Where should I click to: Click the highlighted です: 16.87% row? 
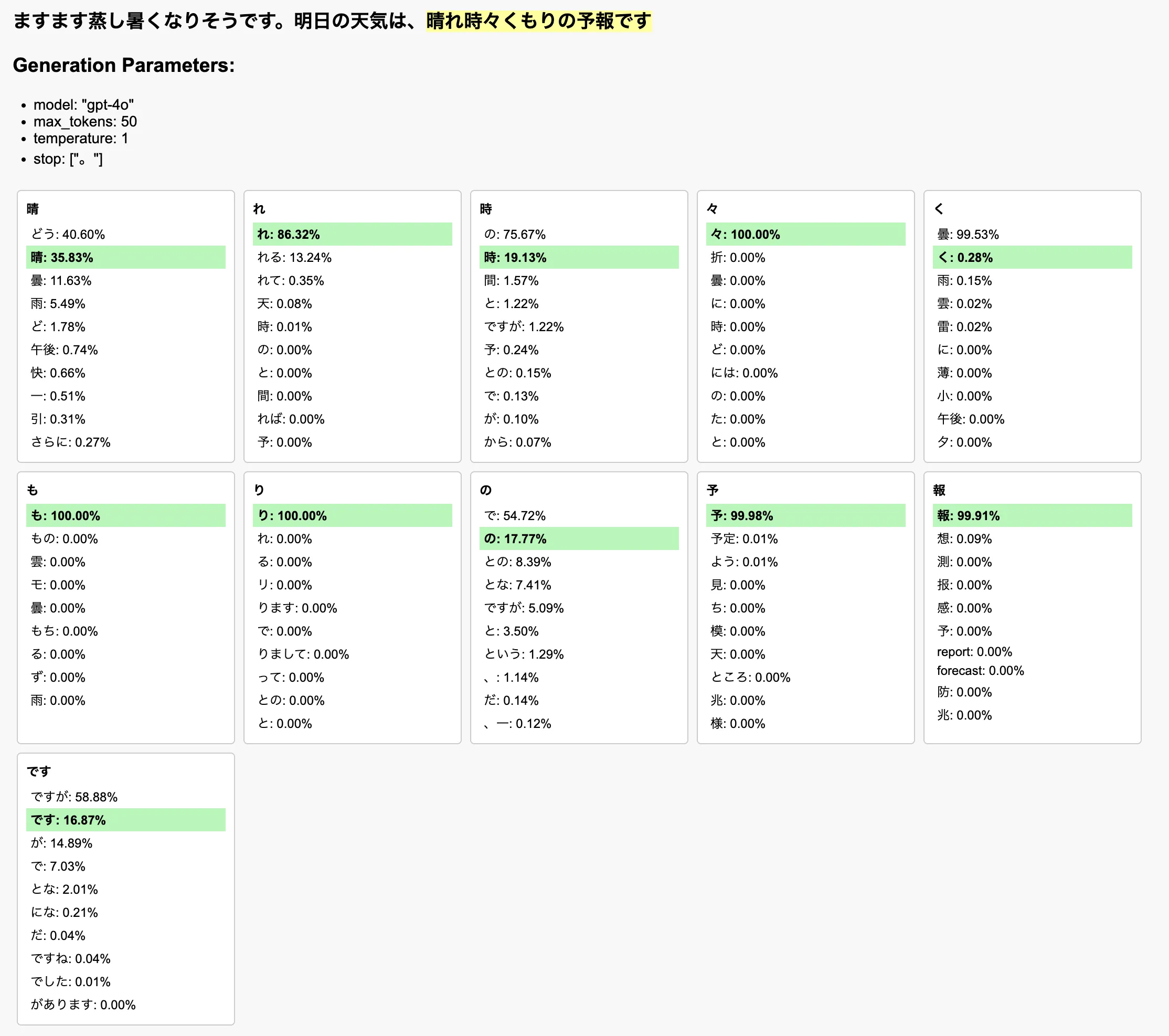tap(126, 820)
